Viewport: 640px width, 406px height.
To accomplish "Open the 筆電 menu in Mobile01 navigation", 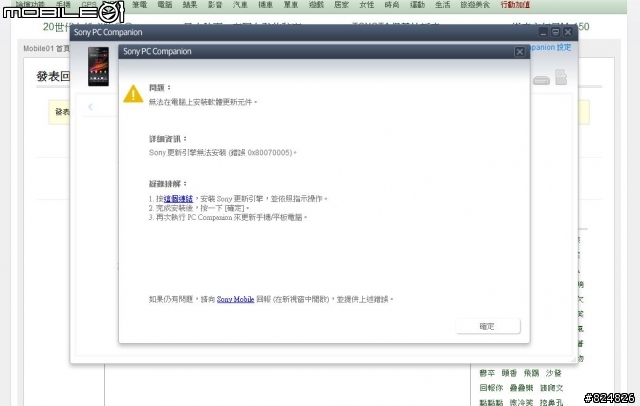I will click(140, 5).
